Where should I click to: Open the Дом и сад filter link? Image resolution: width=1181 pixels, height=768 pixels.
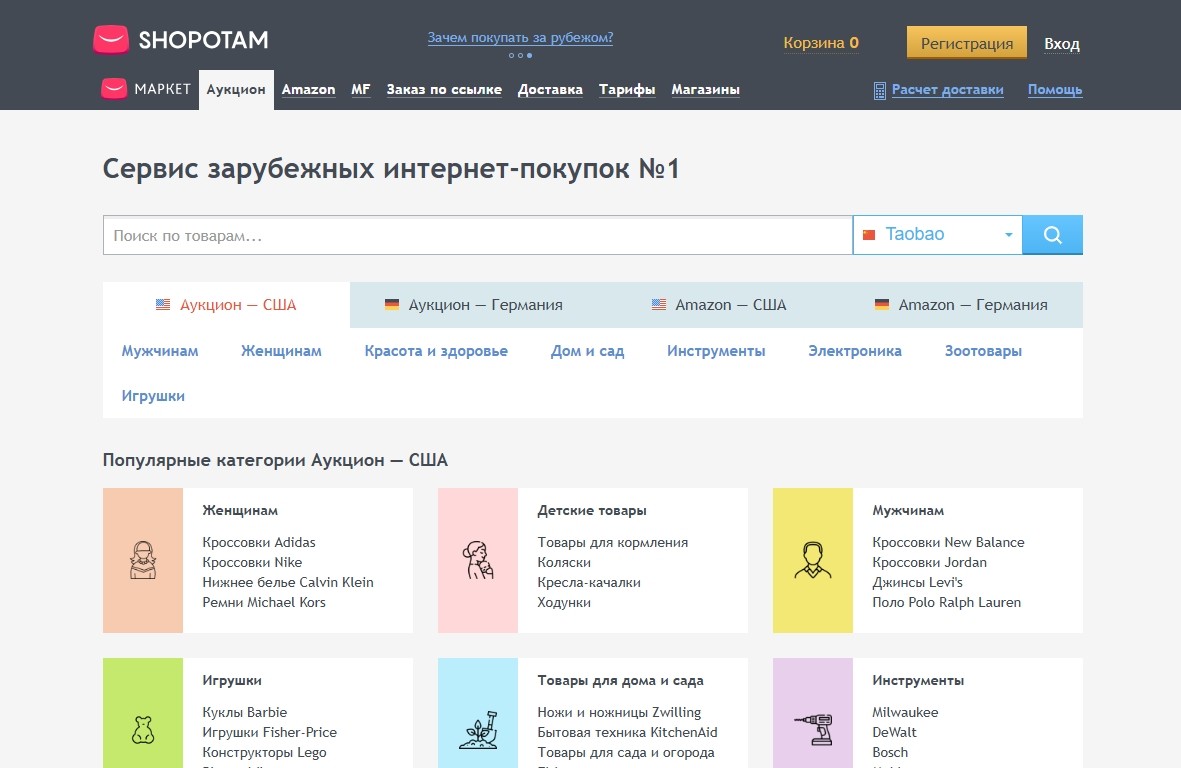click(587, 351)
